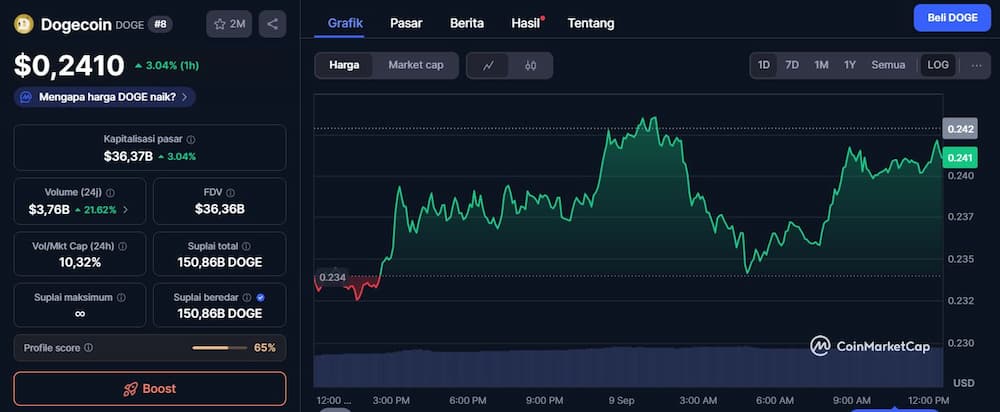Click the 0.241 current price label
The image size is (1000, 412).
click(960, 158)
